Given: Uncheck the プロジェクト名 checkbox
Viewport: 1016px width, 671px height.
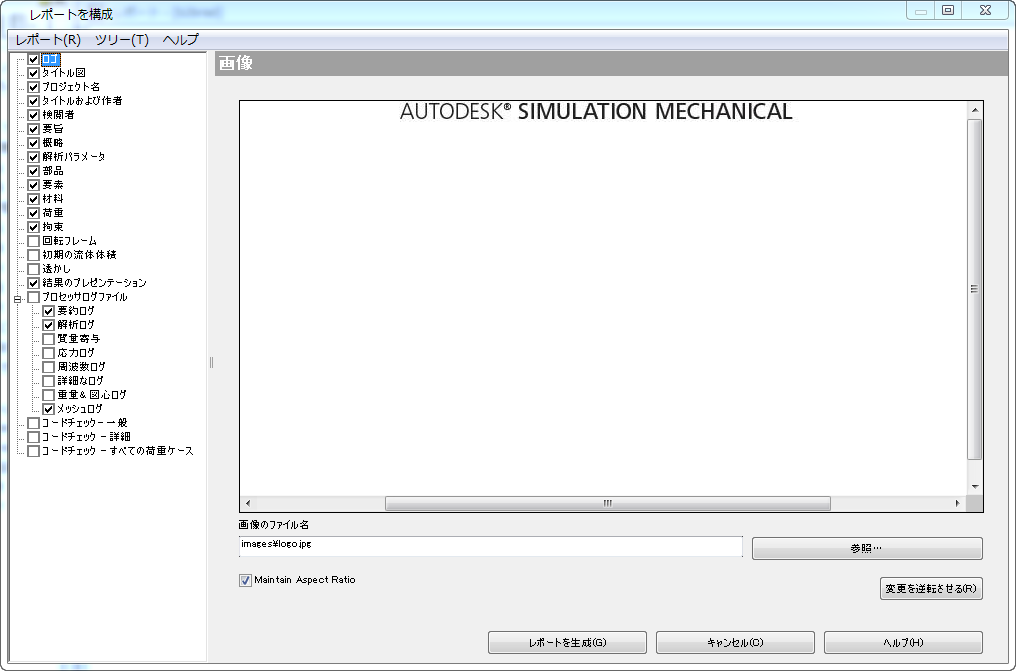Looking at the screenshot, I should coord(34,87).
